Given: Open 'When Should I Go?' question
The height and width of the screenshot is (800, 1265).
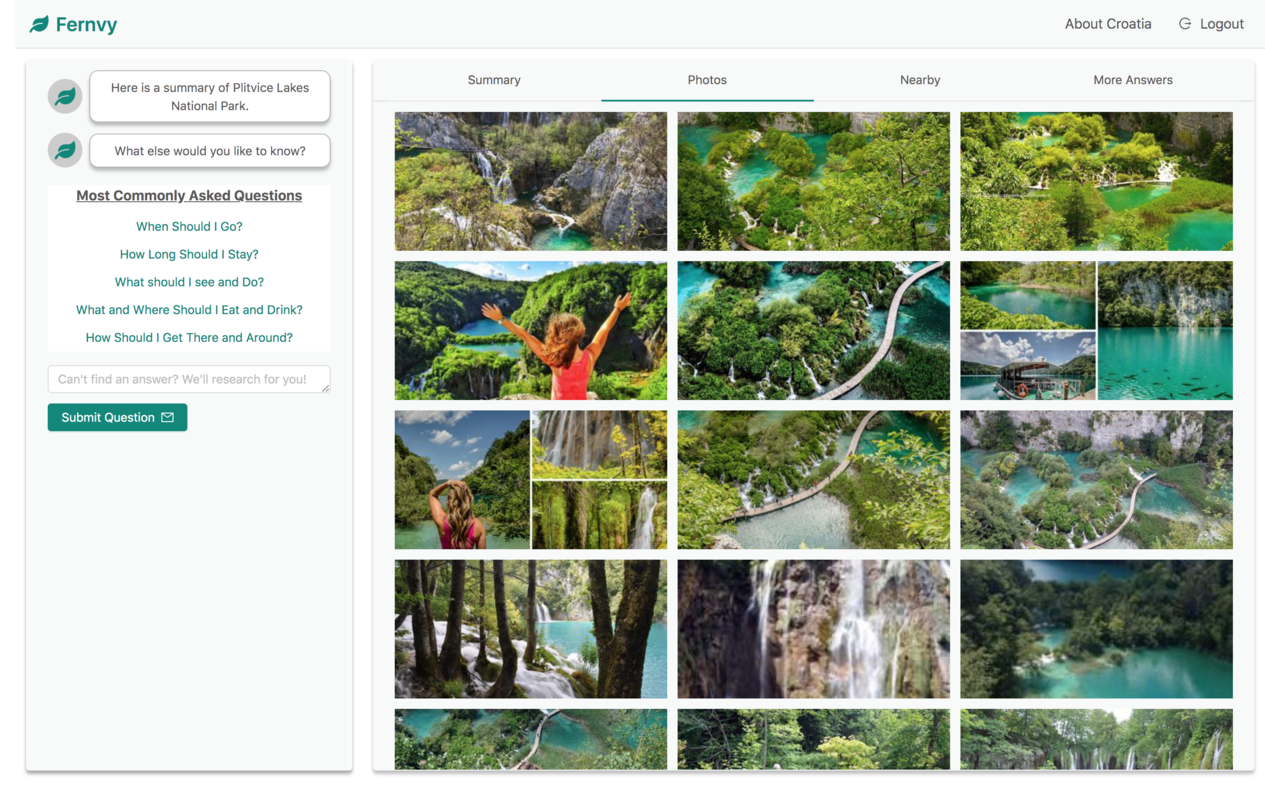Looking at the screenshot, I should click(x=188, y=226).
